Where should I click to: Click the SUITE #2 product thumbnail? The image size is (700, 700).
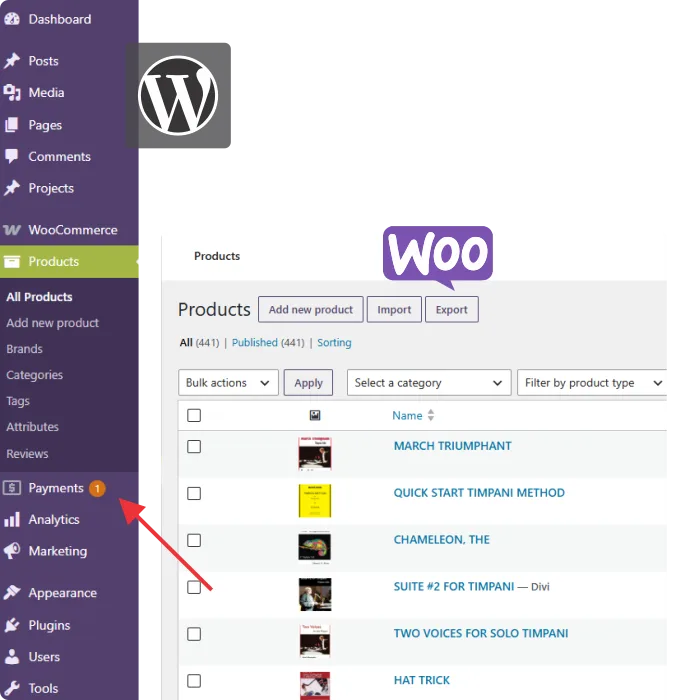315,594
